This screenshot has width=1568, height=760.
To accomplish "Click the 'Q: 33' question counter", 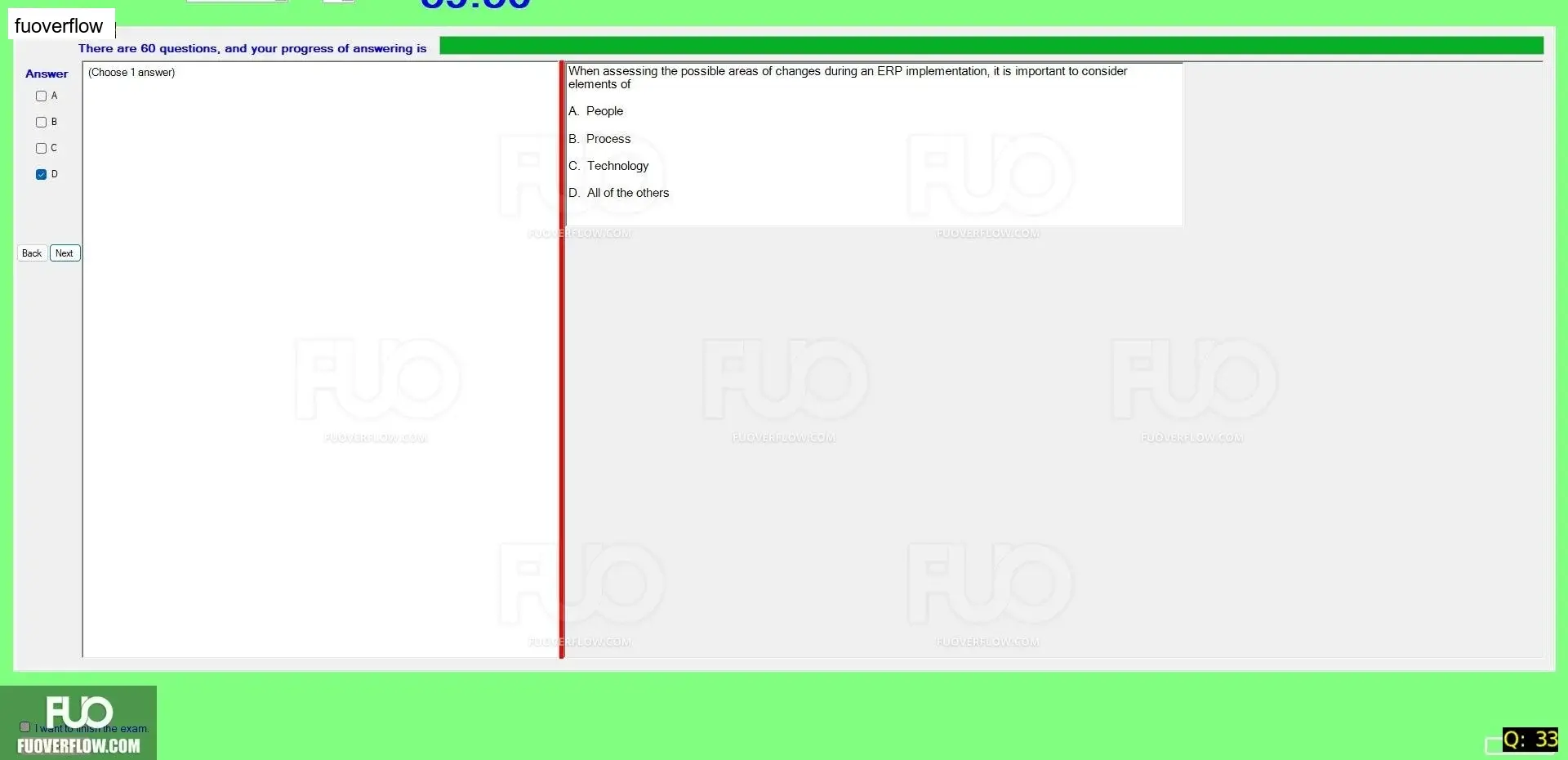I will (x=1530, y=740).
